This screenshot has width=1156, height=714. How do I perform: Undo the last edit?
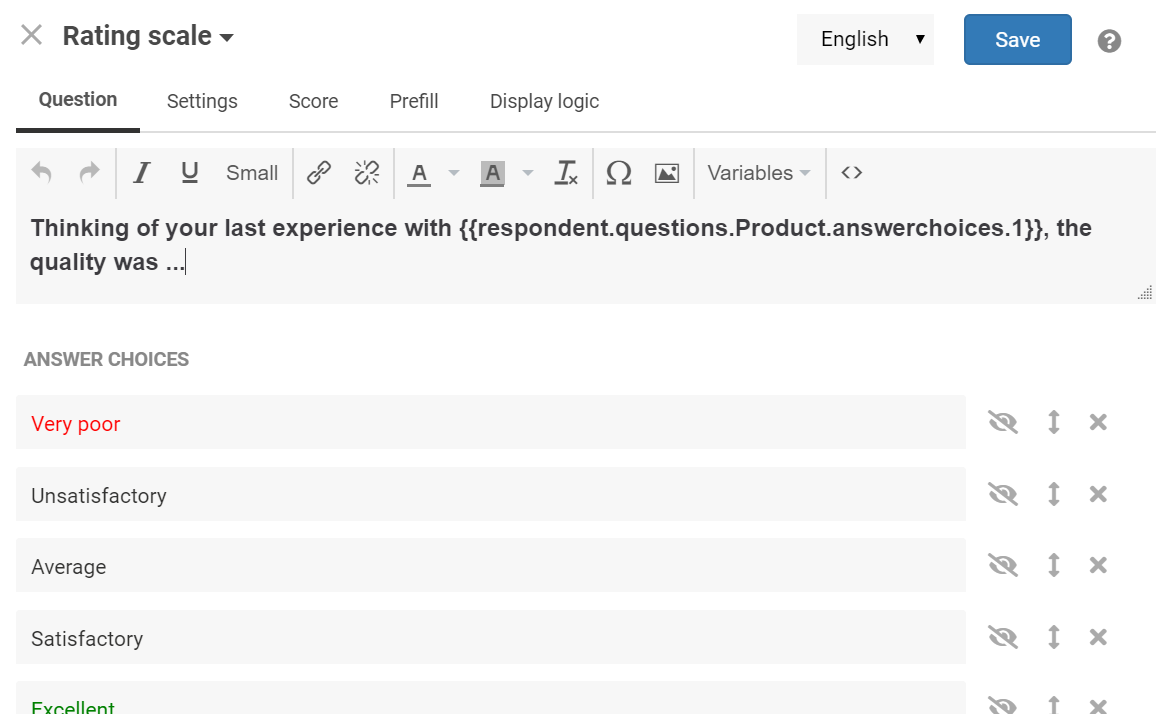41,173
